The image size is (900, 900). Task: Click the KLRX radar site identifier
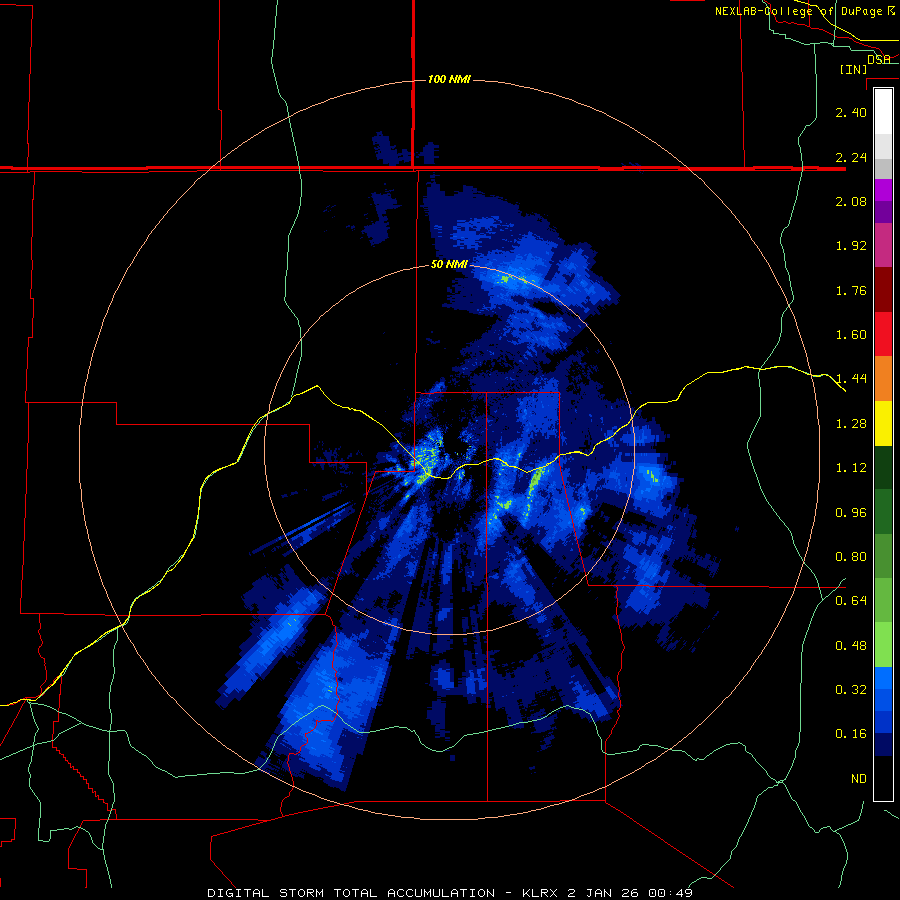coord(542,893)
